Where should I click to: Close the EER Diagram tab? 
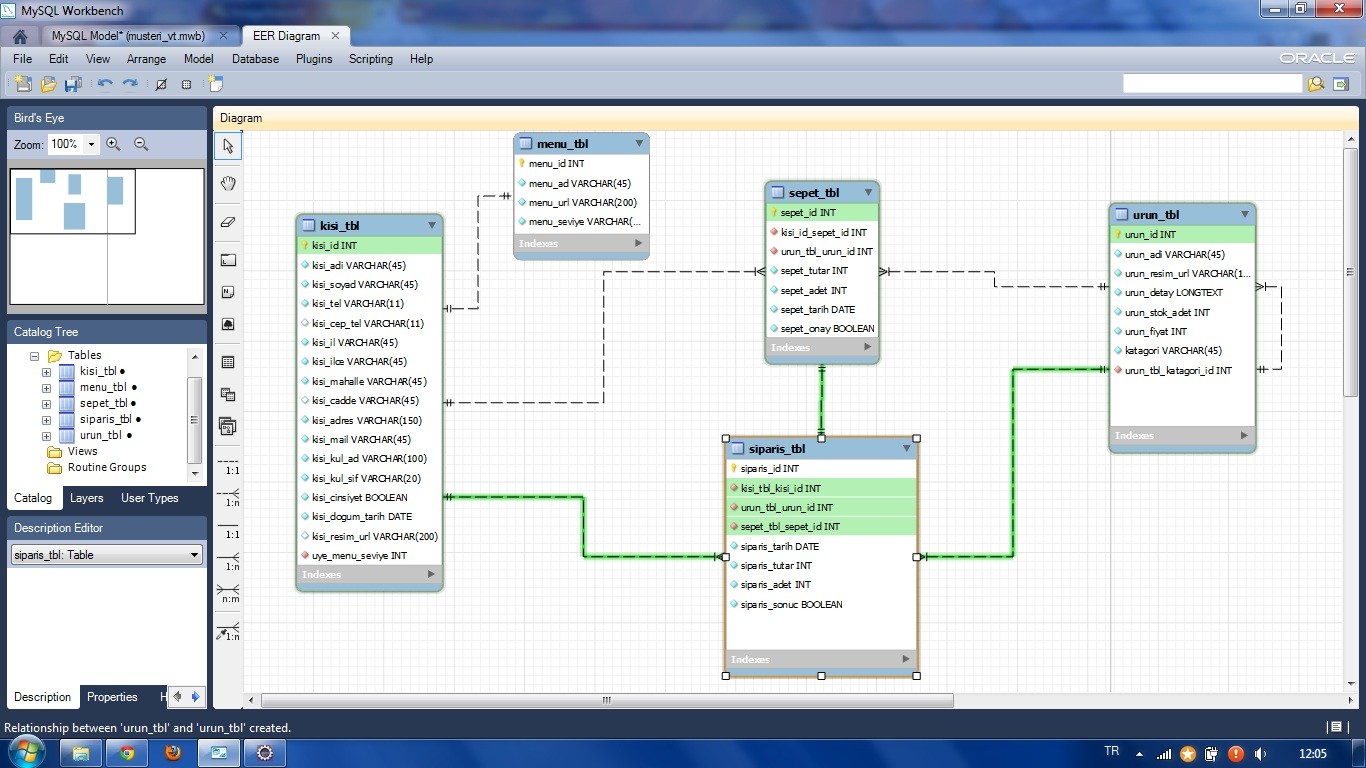[336, 36]
